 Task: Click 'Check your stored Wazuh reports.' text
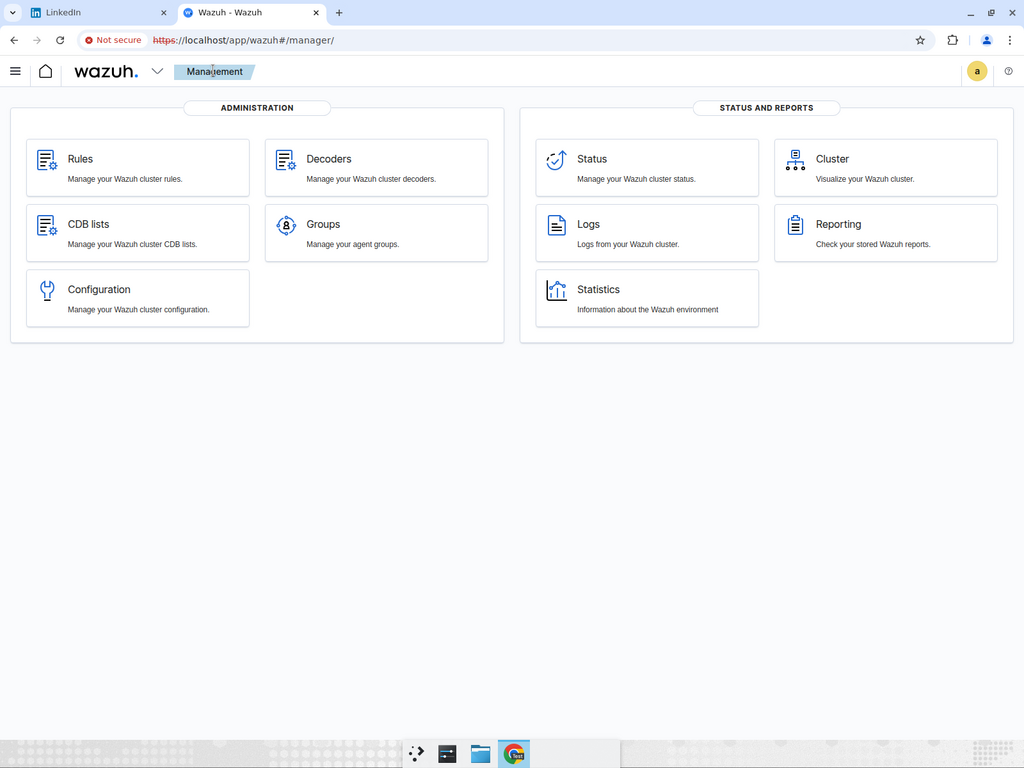click(x=873, y=244)
